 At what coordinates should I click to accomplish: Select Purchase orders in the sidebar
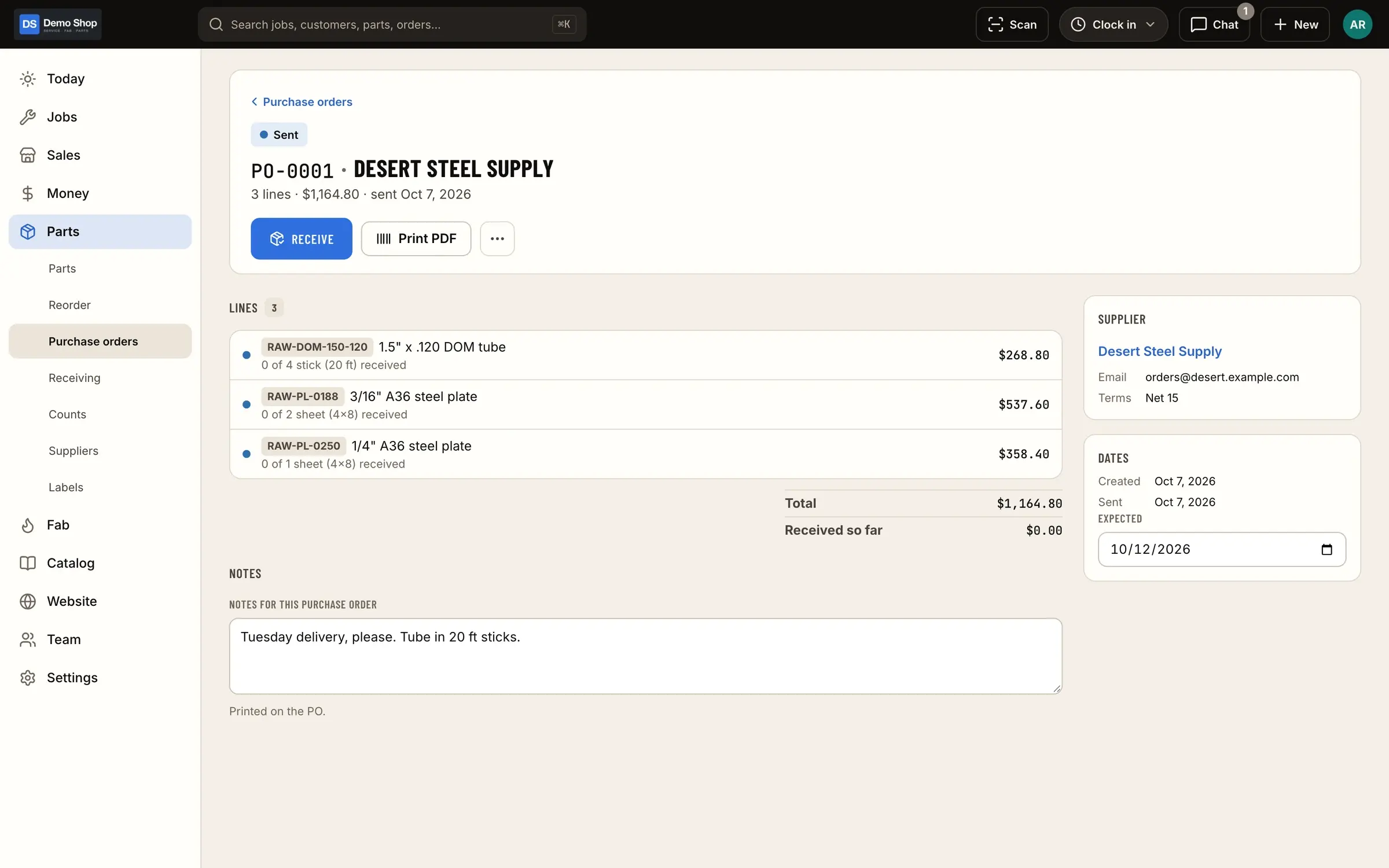point(100,341)
